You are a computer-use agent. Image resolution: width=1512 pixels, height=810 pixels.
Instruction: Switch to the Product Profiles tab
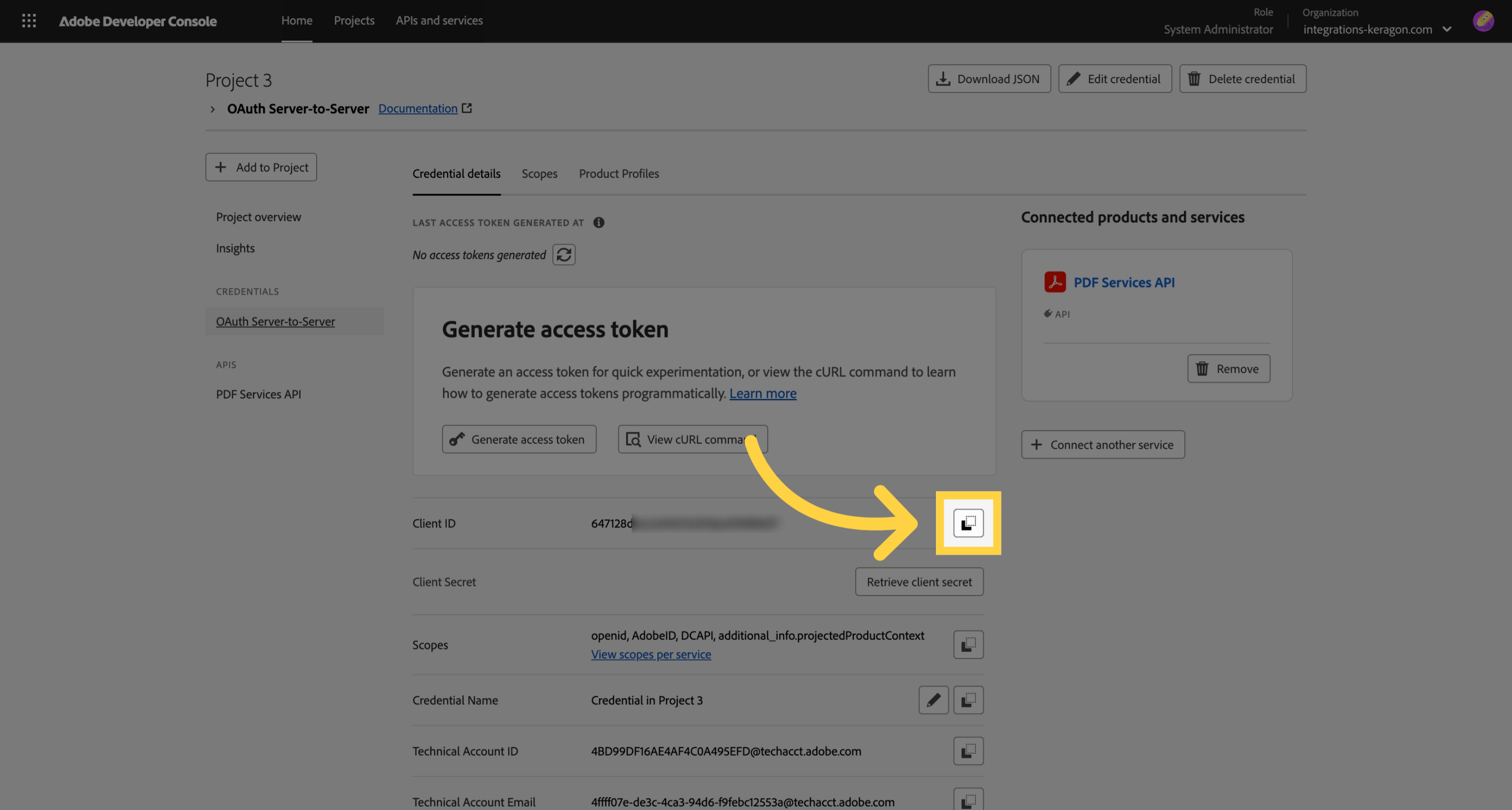click(x=619, y=174)
